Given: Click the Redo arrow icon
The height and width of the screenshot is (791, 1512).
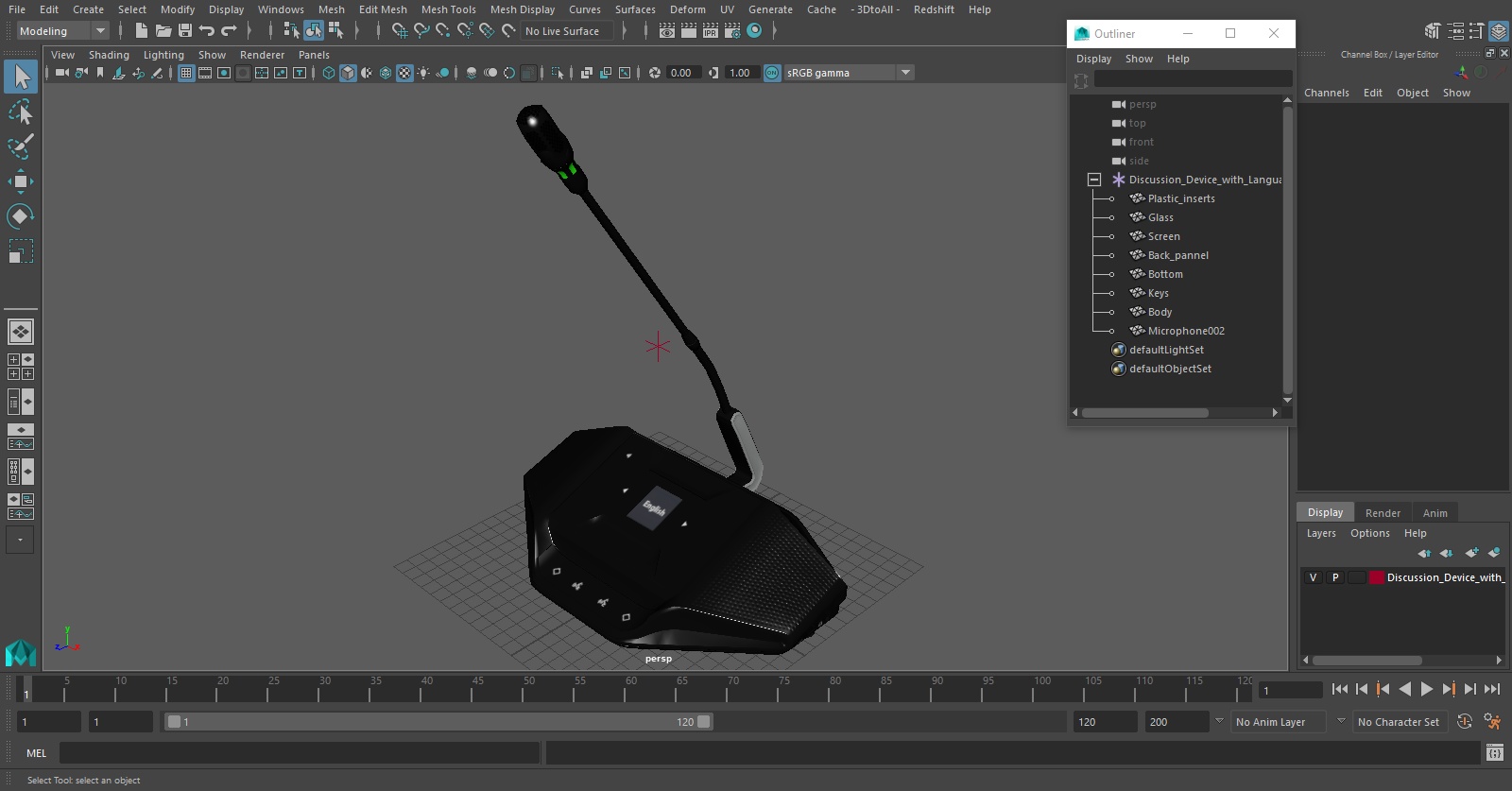Looking at the screenshot, I should [229, 31].
